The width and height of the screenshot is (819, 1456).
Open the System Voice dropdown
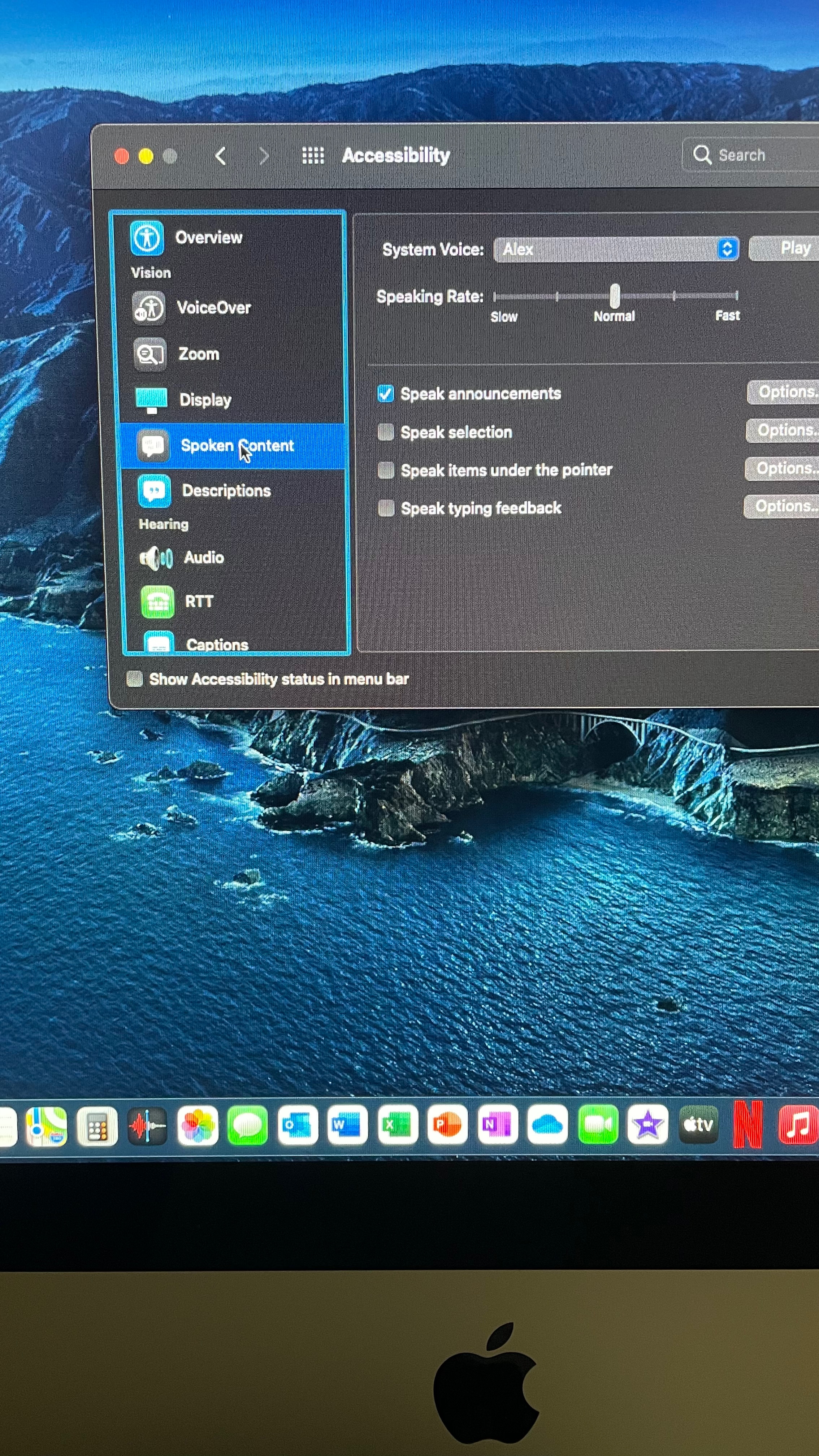tap(616, 249)
